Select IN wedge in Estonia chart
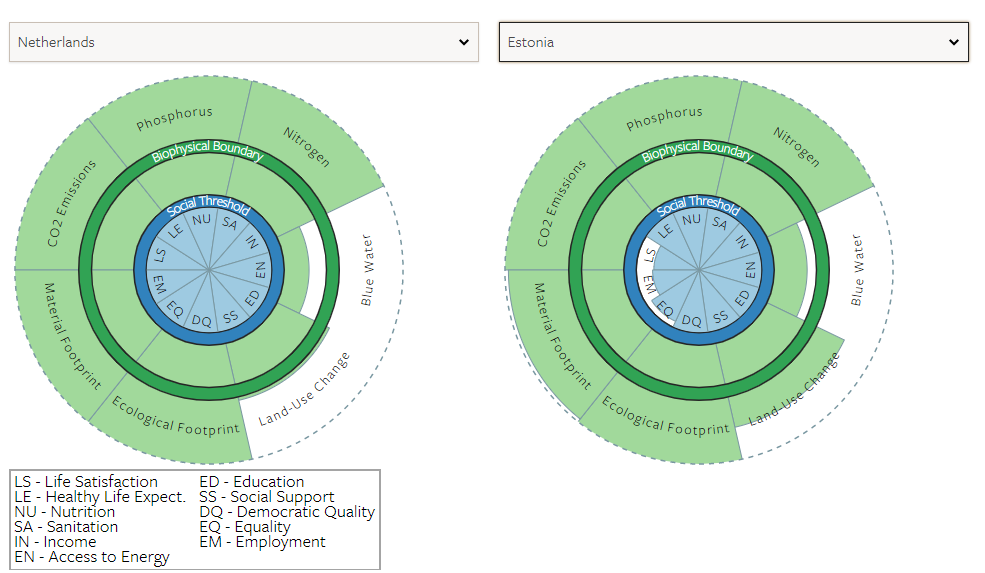Image resolution: width=985 pixels, height=573 pixels. coord(741,242)
